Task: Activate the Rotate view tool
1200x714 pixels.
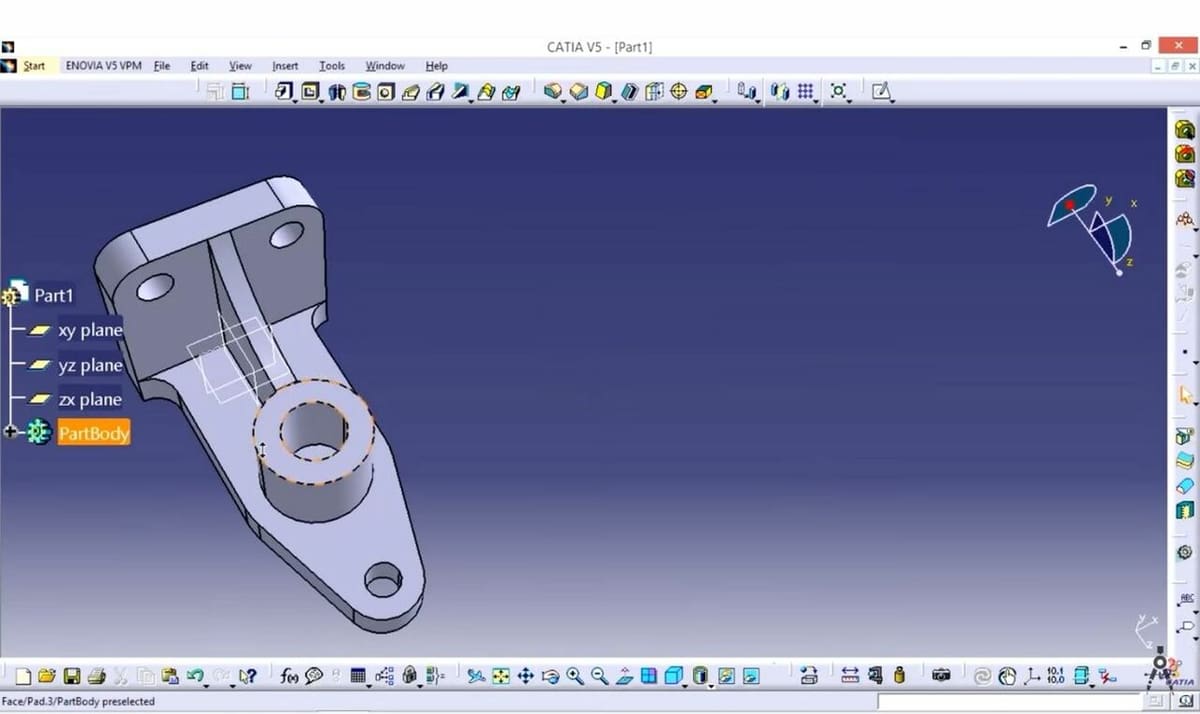Action: coord(550,676)
